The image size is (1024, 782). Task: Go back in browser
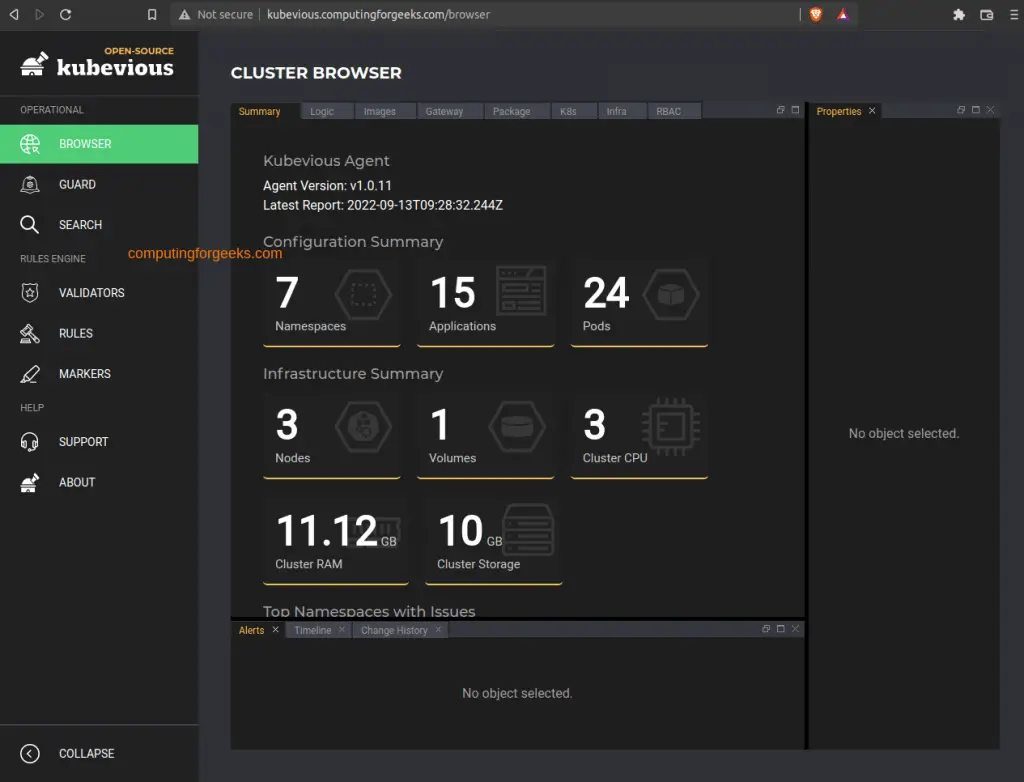[14, 14]
